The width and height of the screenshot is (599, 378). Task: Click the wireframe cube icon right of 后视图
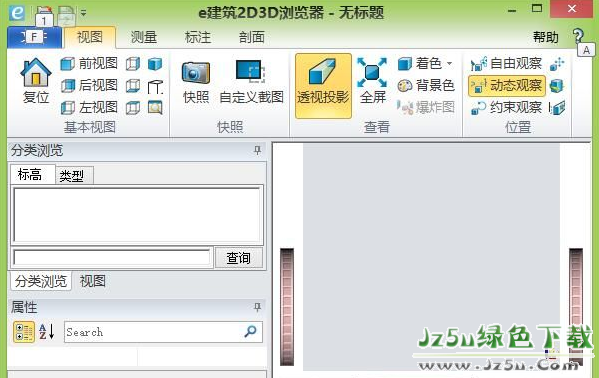pyautogui.click(x=133, y=86)
